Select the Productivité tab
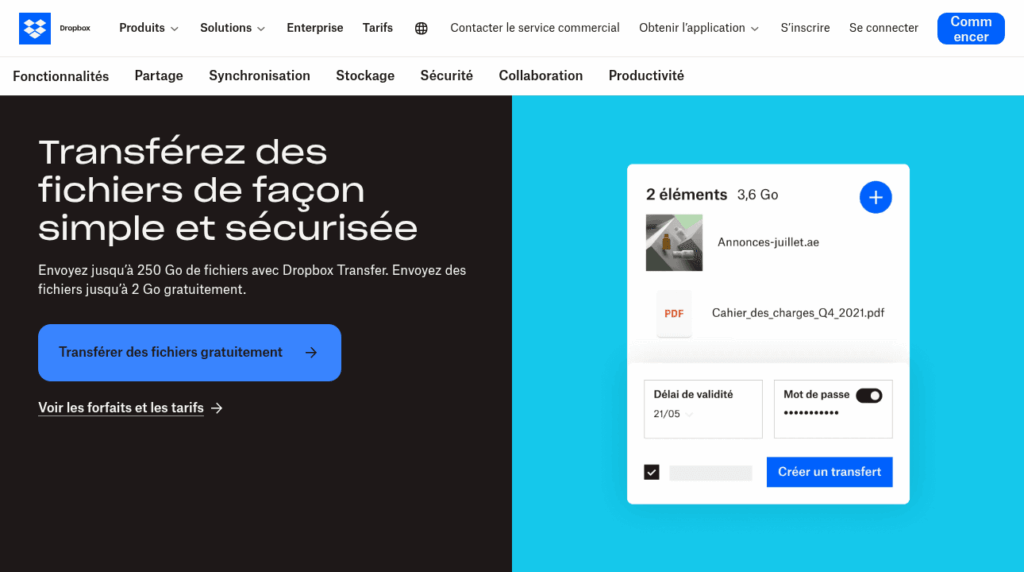The width and height of the screenshot is (1024, 572). point(647,76)
